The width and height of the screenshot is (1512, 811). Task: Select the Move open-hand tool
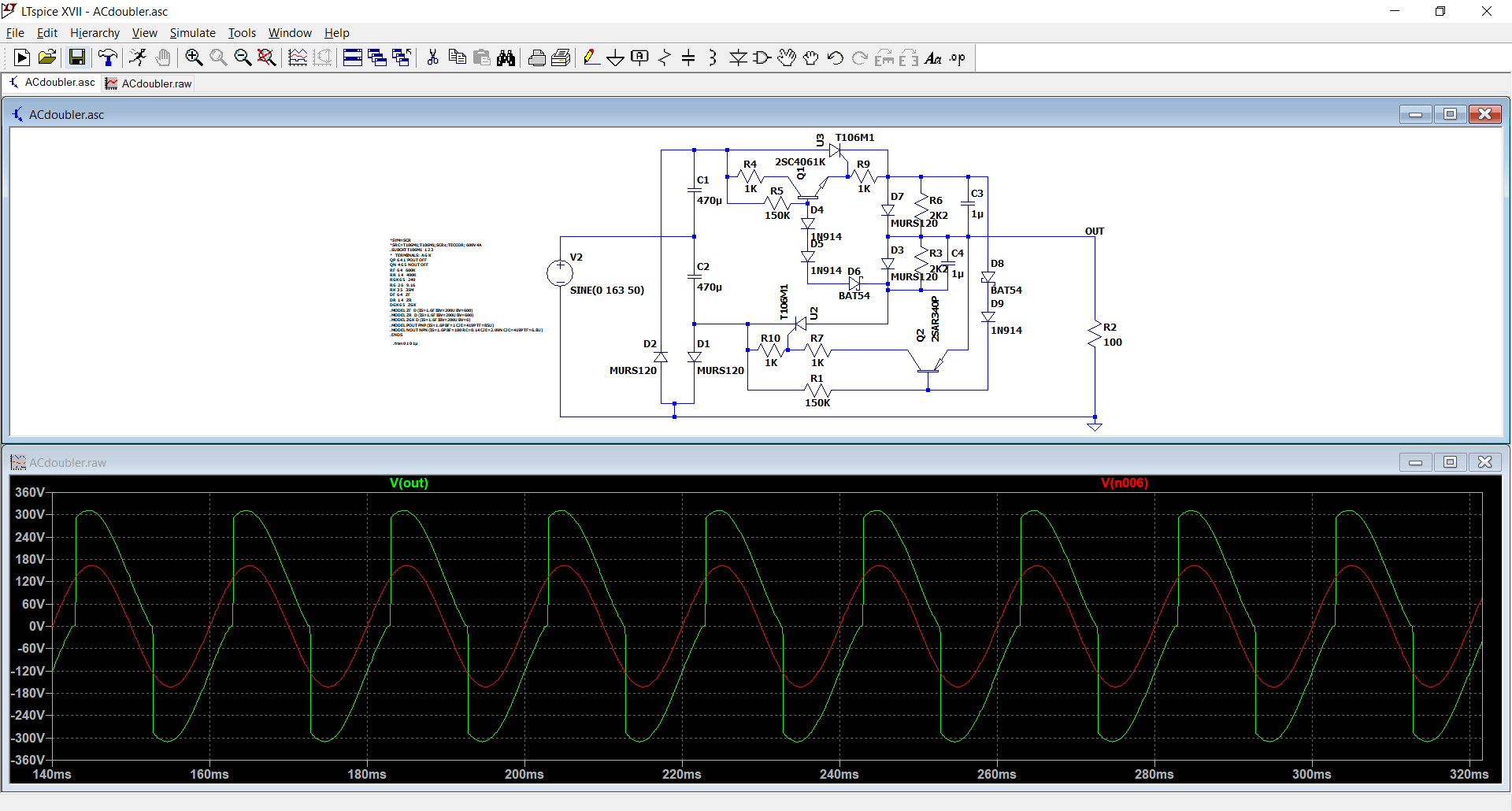(787, 57)
